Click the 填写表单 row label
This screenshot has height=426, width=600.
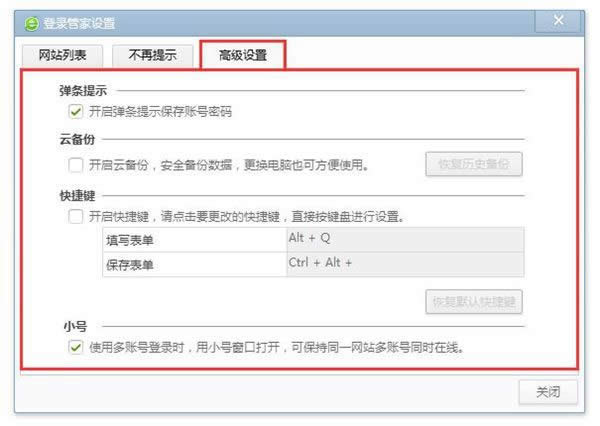(x=130, y=240)
